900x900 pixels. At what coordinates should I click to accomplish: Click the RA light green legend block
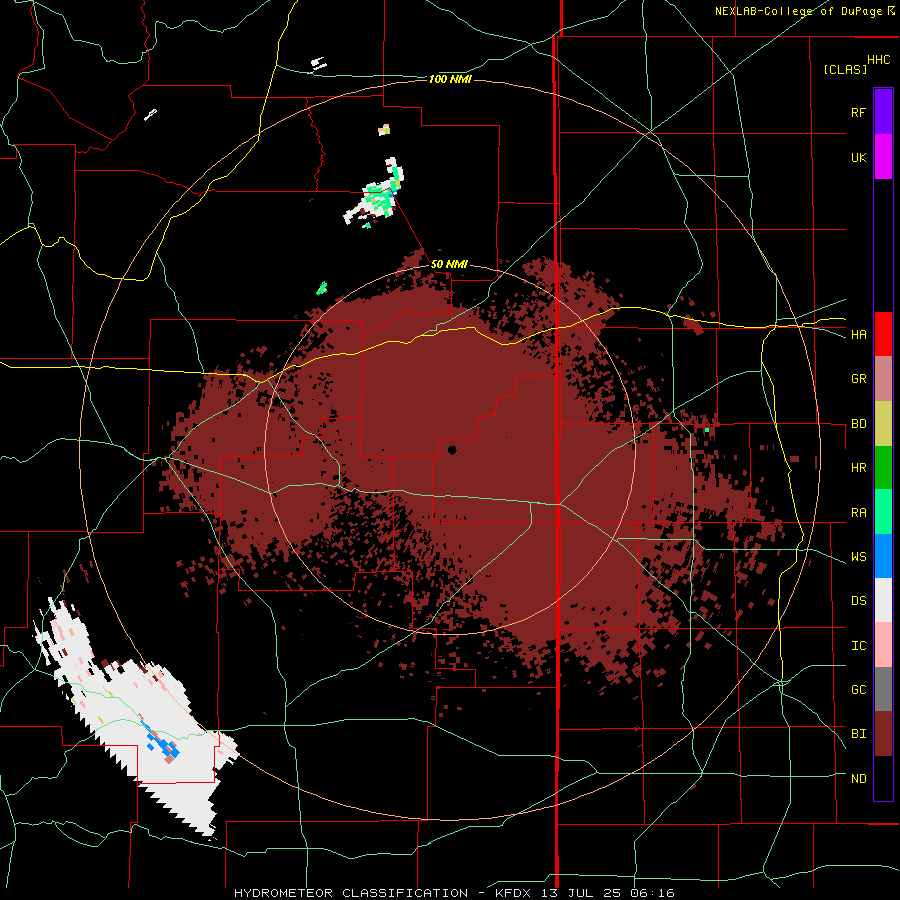(883, 512)
